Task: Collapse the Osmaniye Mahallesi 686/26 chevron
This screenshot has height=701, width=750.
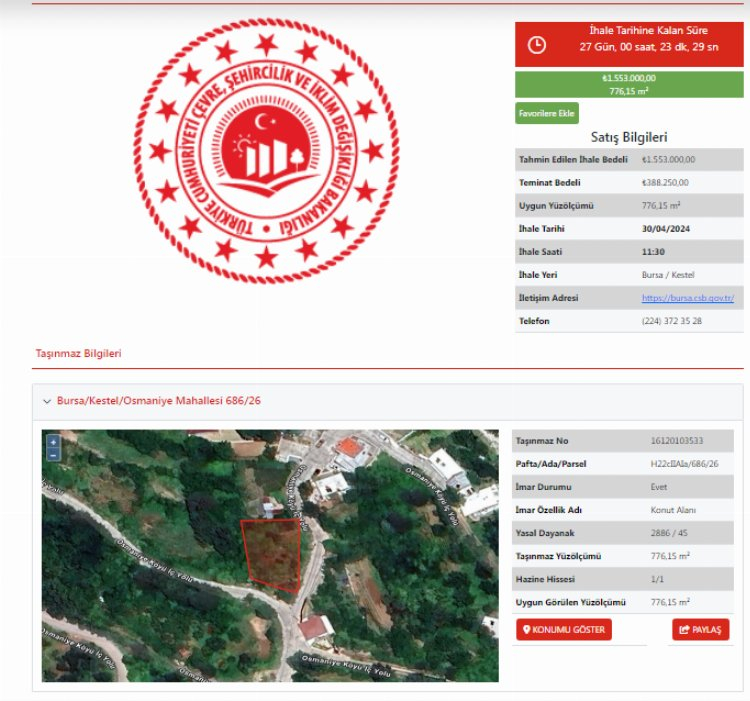Action: (x=46, y=401)
